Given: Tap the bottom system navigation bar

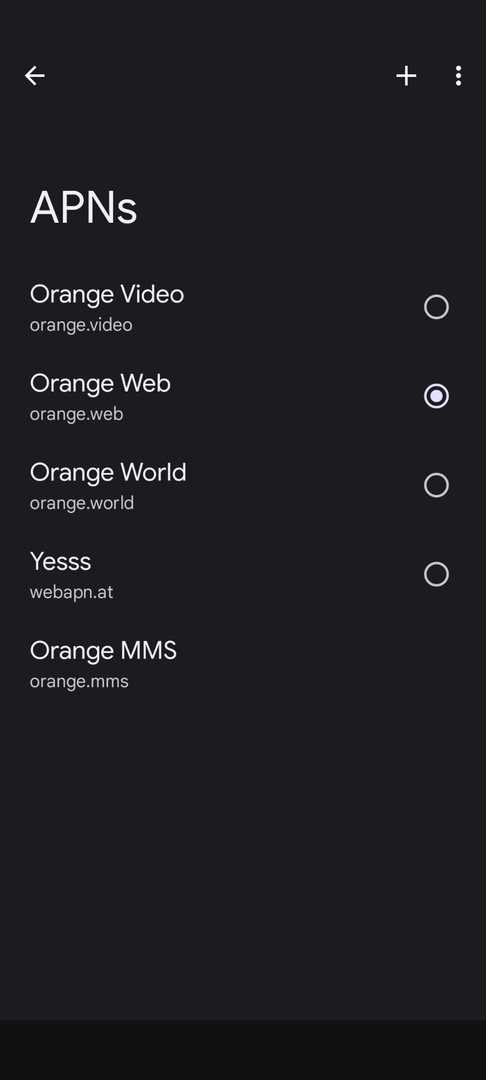Looking at the screenshot, I should [x=243, y=1050].
